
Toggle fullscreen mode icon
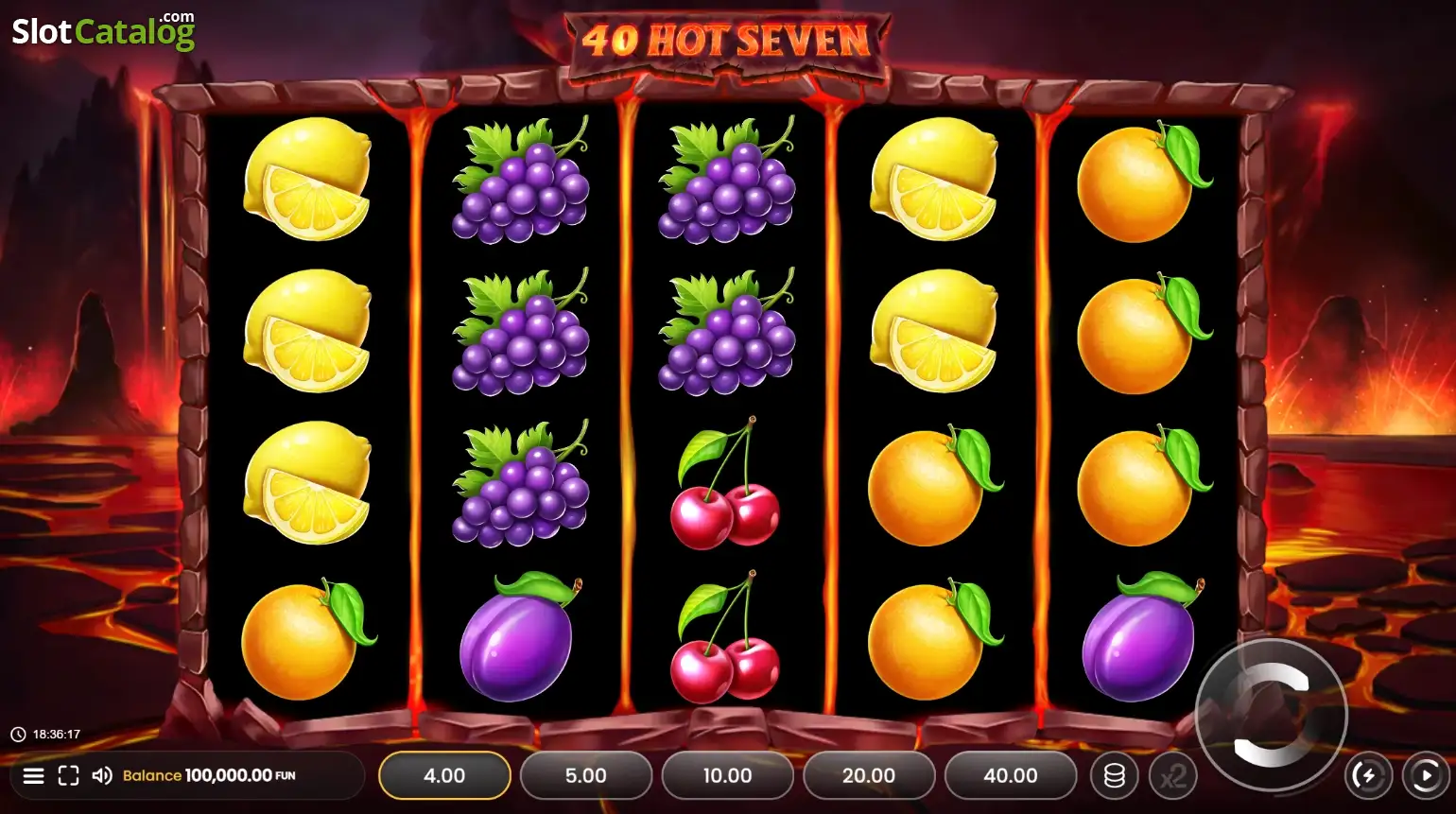68,776
